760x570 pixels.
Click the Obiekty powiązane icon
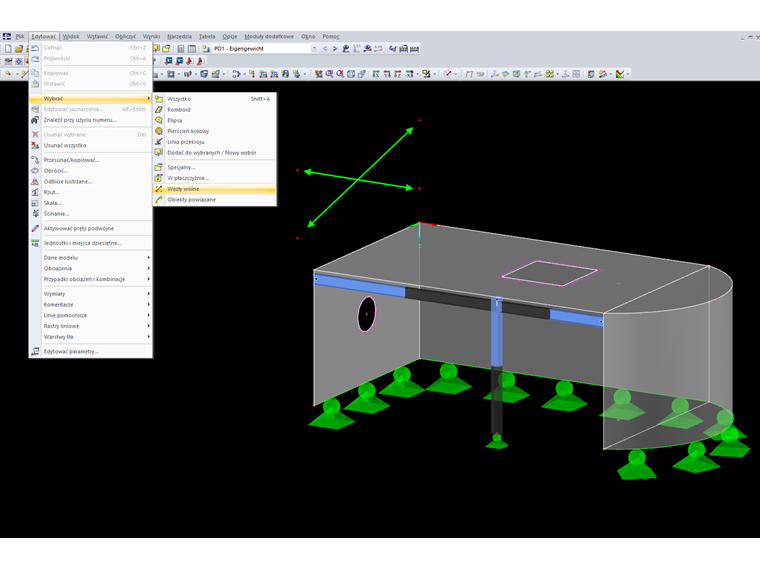[158, 200]
